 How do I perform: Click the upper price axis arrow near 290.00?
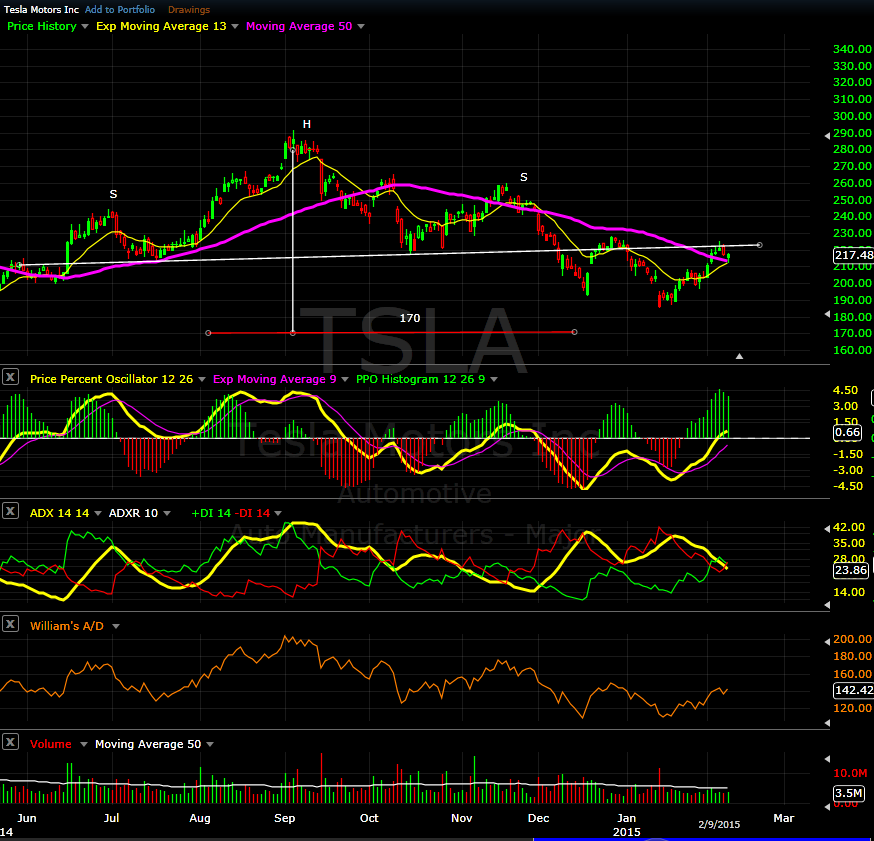pos(827,135)
